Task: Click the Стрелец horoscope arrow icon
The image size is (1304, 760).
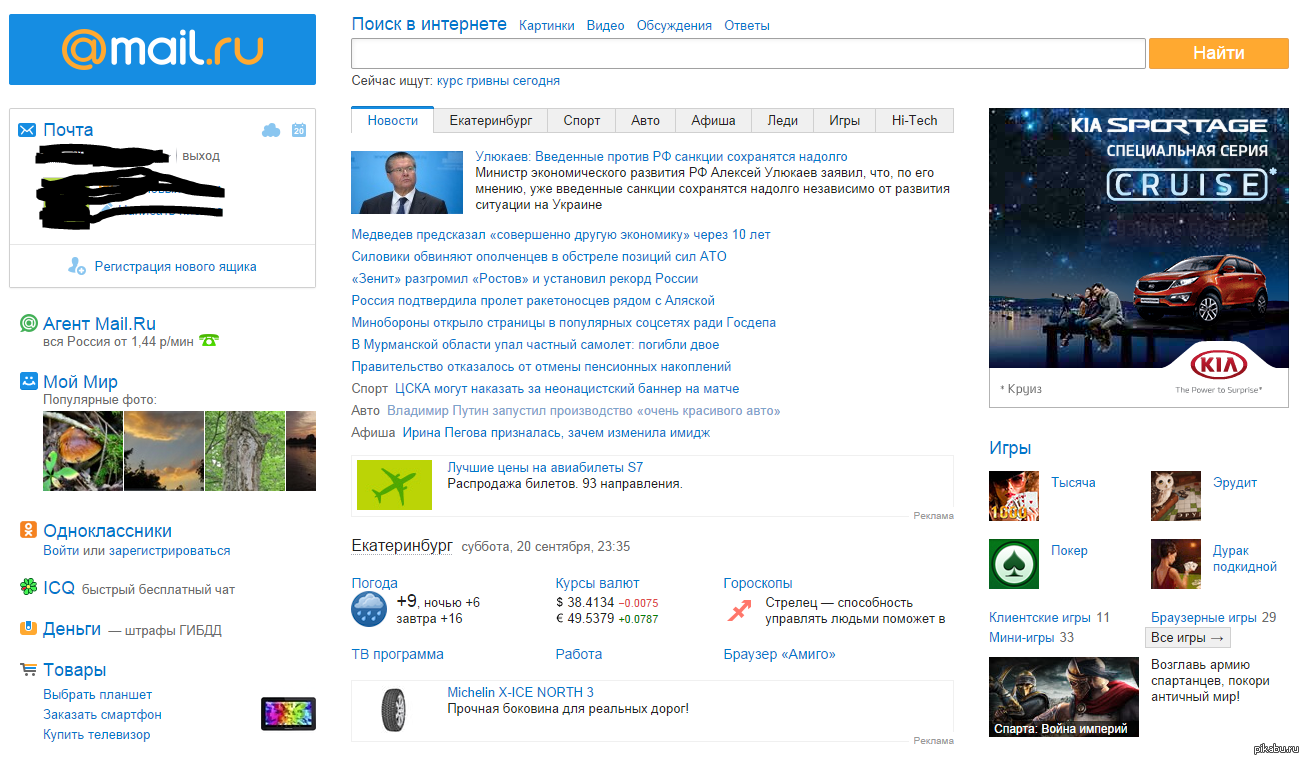Action: pyautogui.click(x=739, y=610)
